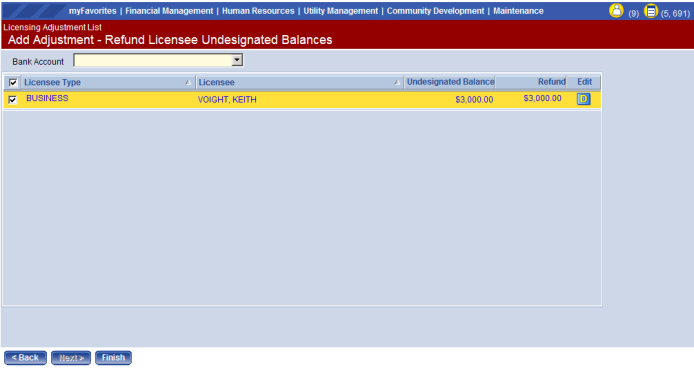Open the Community Development menu

point(436,11)
